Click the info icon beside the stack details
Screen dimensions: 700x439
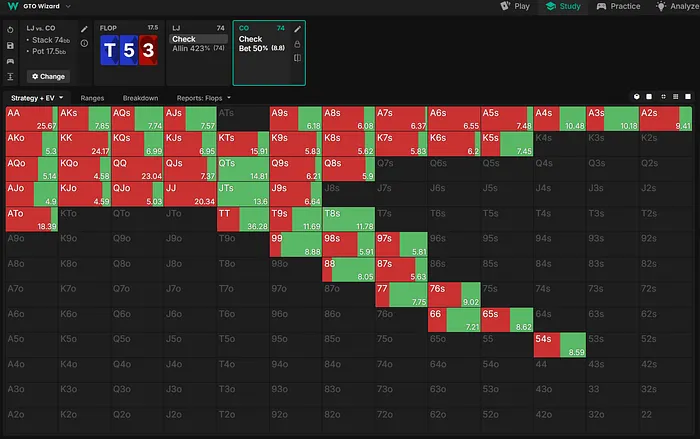point(84,44)
